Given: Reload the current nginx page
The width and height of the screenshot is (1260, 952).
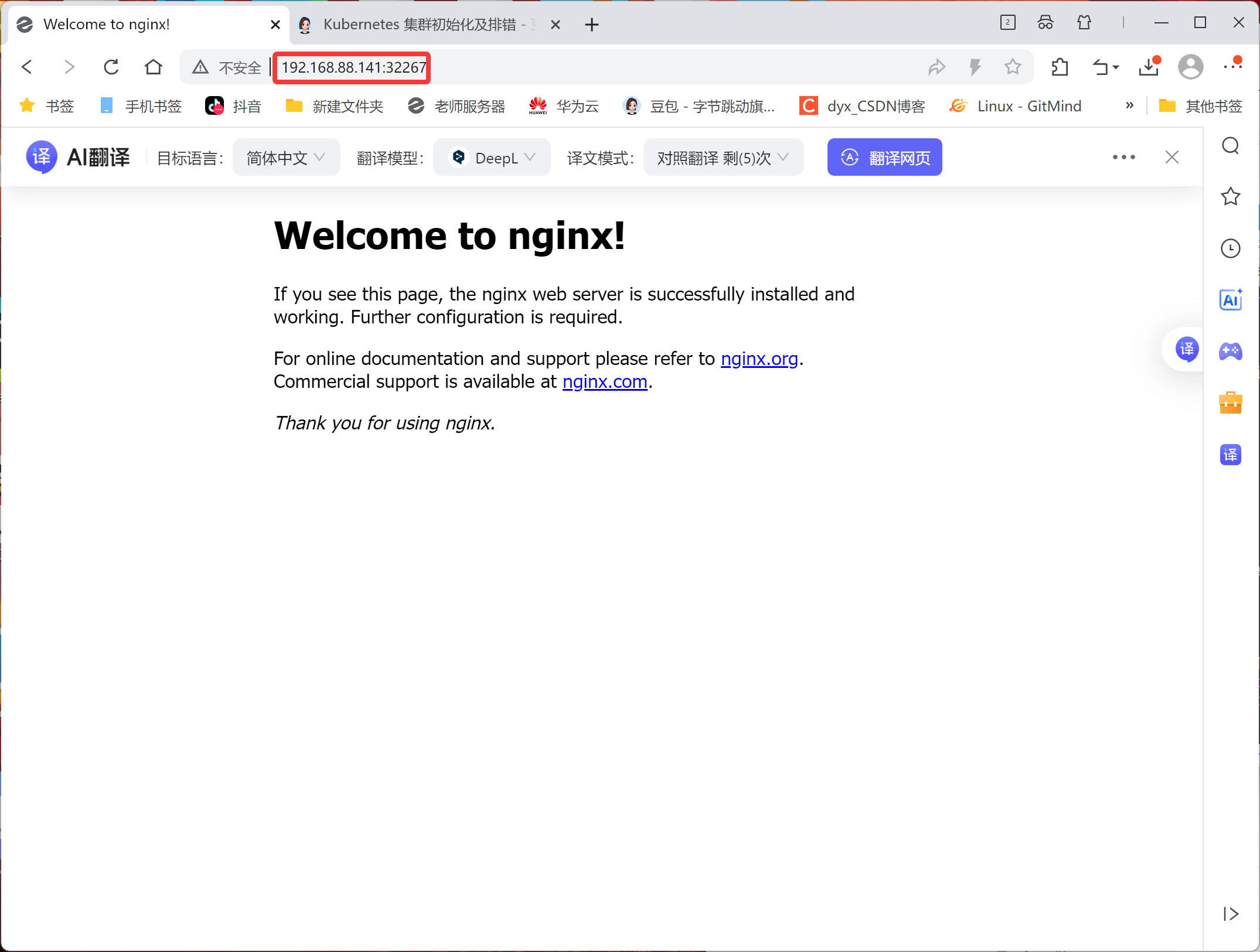Looking at the screenshot, I should [111, 67].
